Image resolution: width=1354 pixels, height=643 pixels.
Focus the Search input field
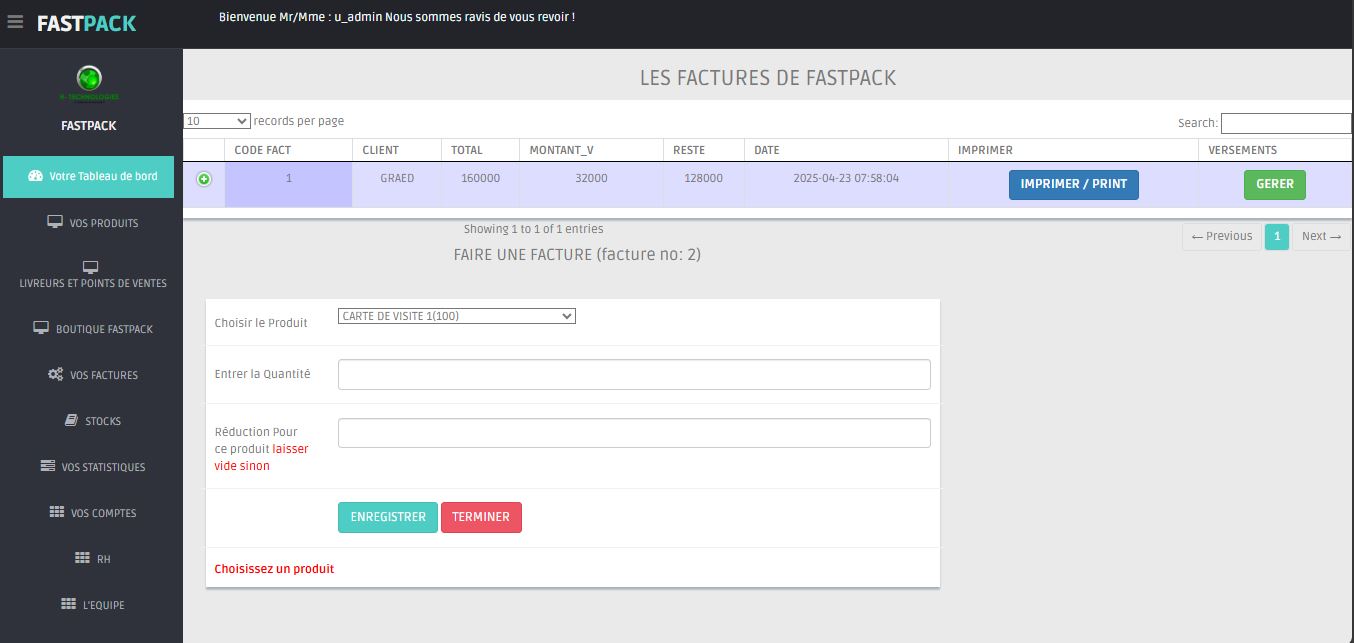(x=1286, y=123)
